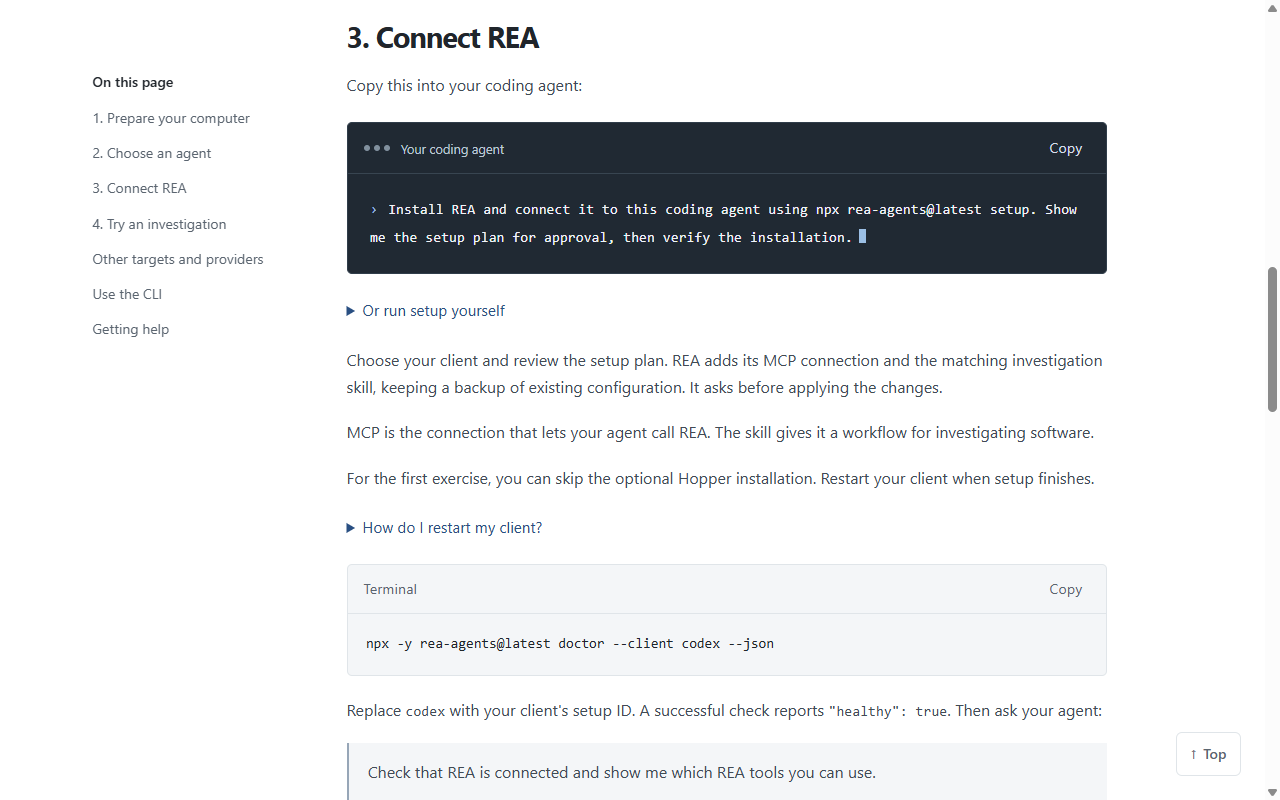Click the prompt chevron in the agent box

click(374, 210)
